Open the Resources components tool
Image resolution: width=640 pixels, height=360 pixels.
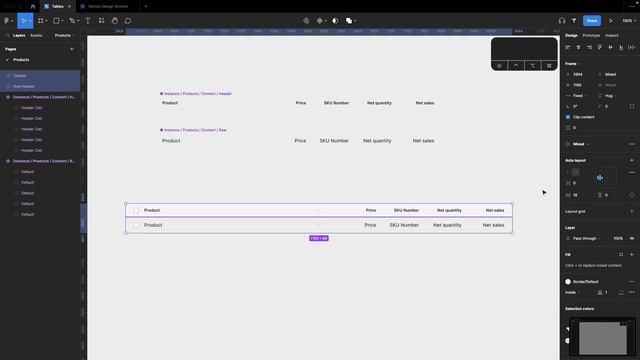(101, 20)
